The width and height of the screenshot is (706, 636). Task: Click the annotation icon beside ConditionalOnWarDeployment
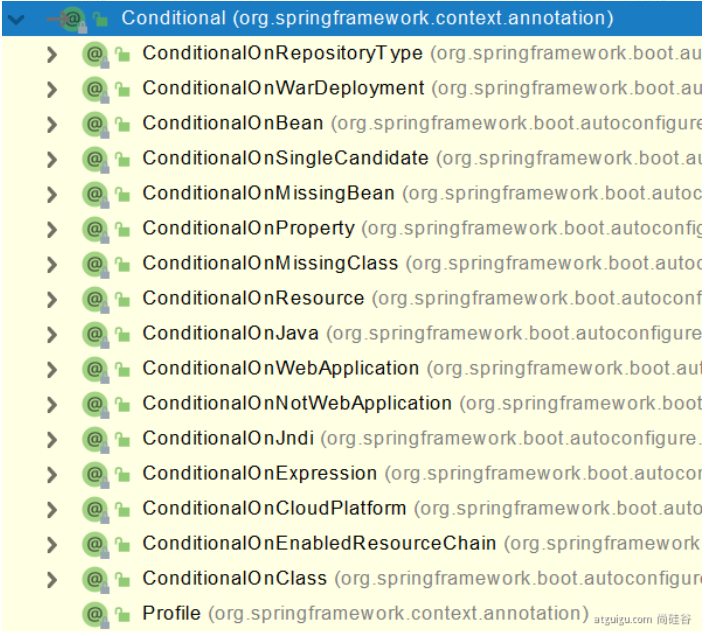[95, 90]
